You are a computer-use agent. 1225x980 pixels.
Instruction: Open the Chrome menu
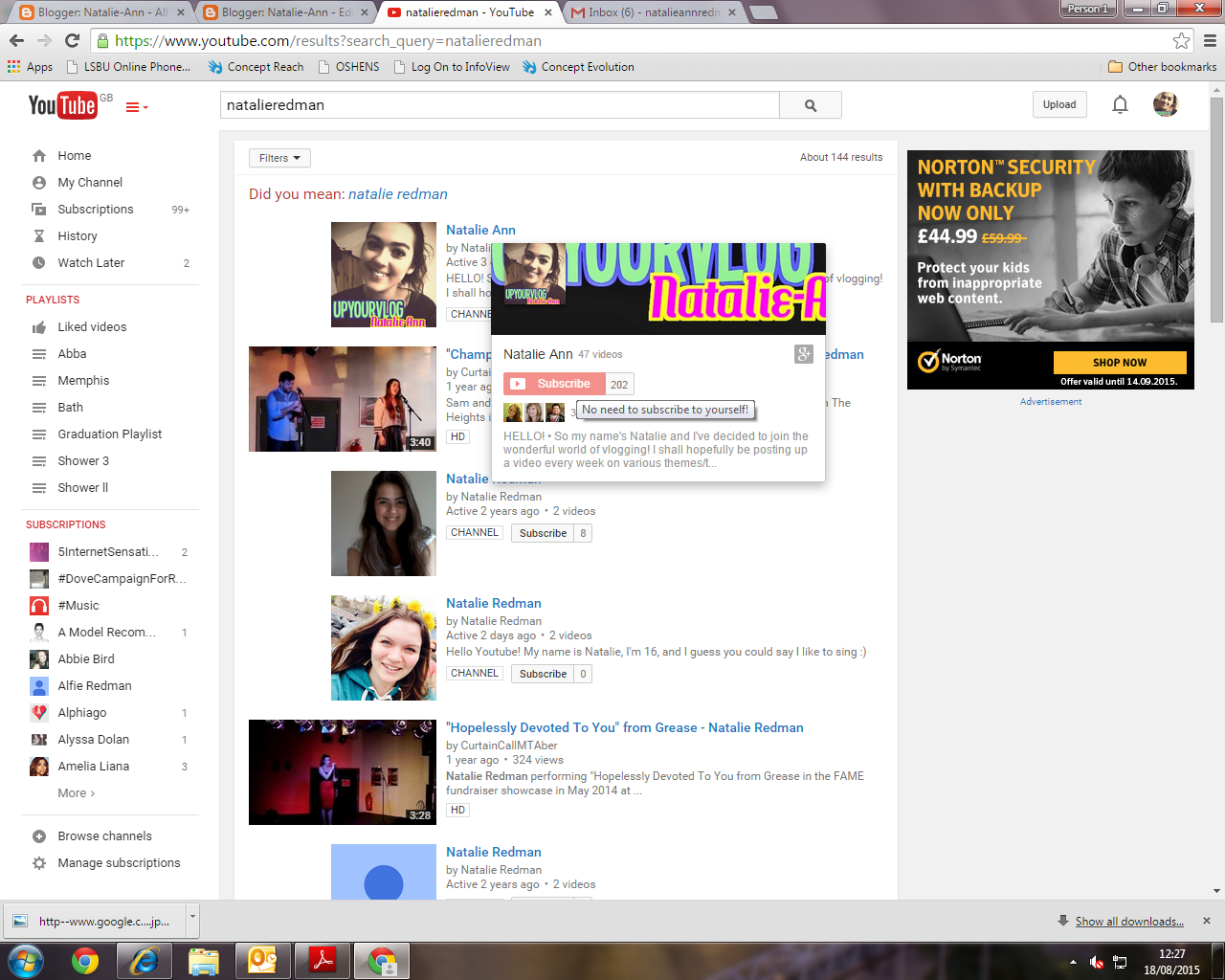pyautogui.click(x=1210, y=40)
